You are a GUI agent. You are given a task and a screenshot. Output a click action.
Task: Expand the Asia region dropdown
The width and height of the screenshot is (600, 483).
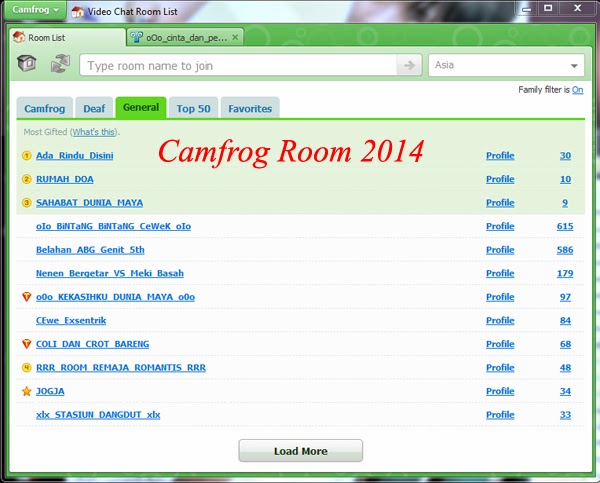(x=506, y=65)
